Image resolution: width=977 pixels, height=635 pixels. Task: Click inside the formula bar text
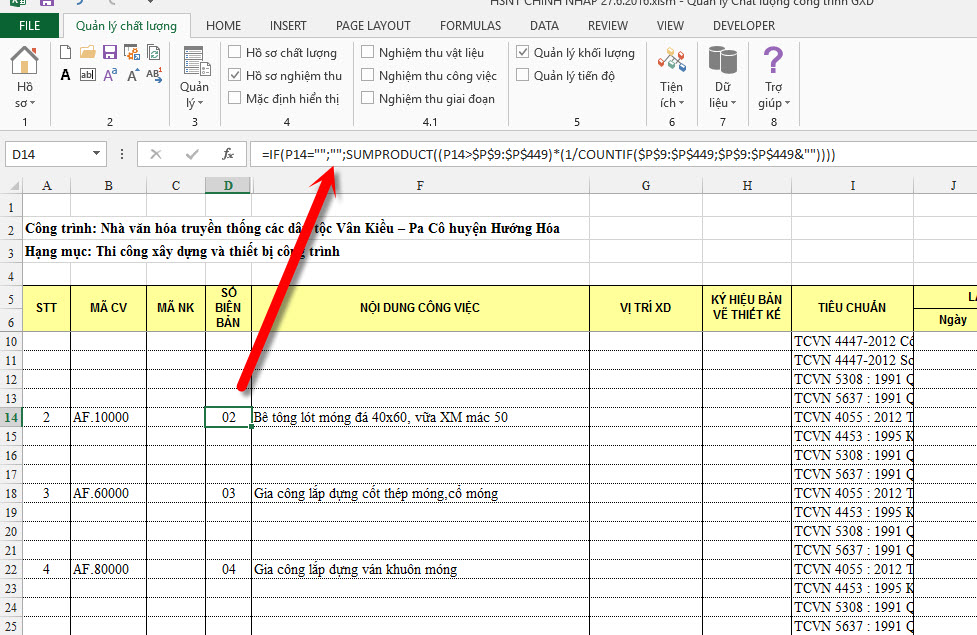coord(548,155)
